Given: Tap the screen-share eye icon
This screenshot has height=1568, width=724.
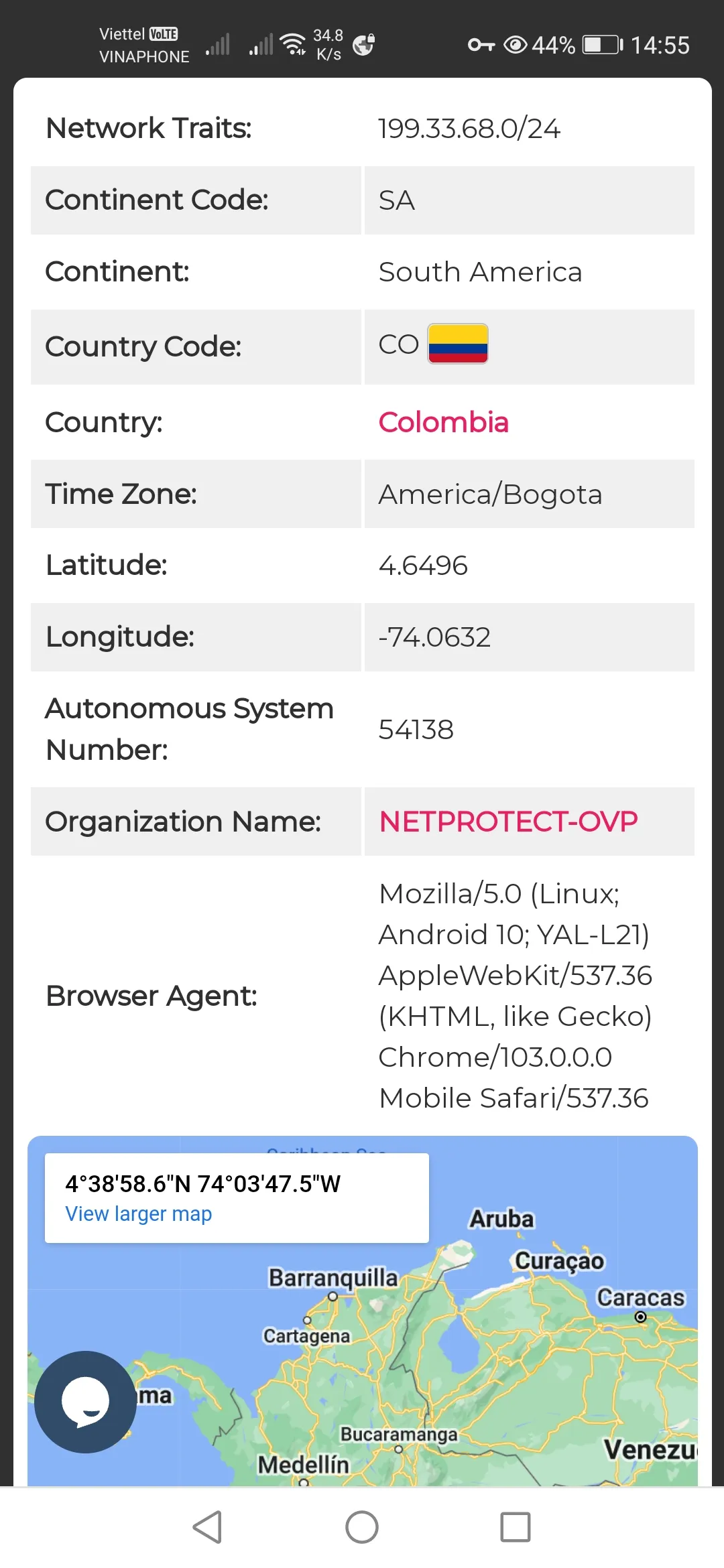Looking at the screenshot, I should click(x=515, y=44).
